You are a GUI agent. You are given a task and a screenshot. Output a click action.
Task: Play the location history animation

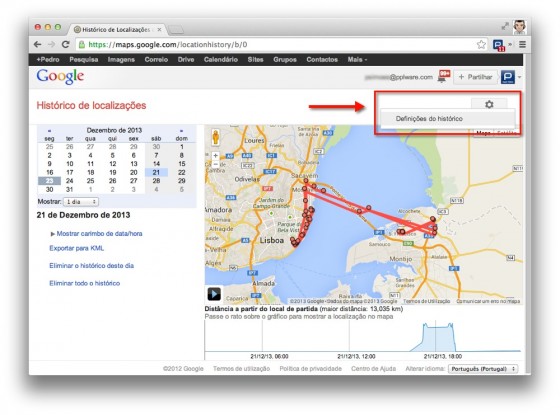coord(214,294)
